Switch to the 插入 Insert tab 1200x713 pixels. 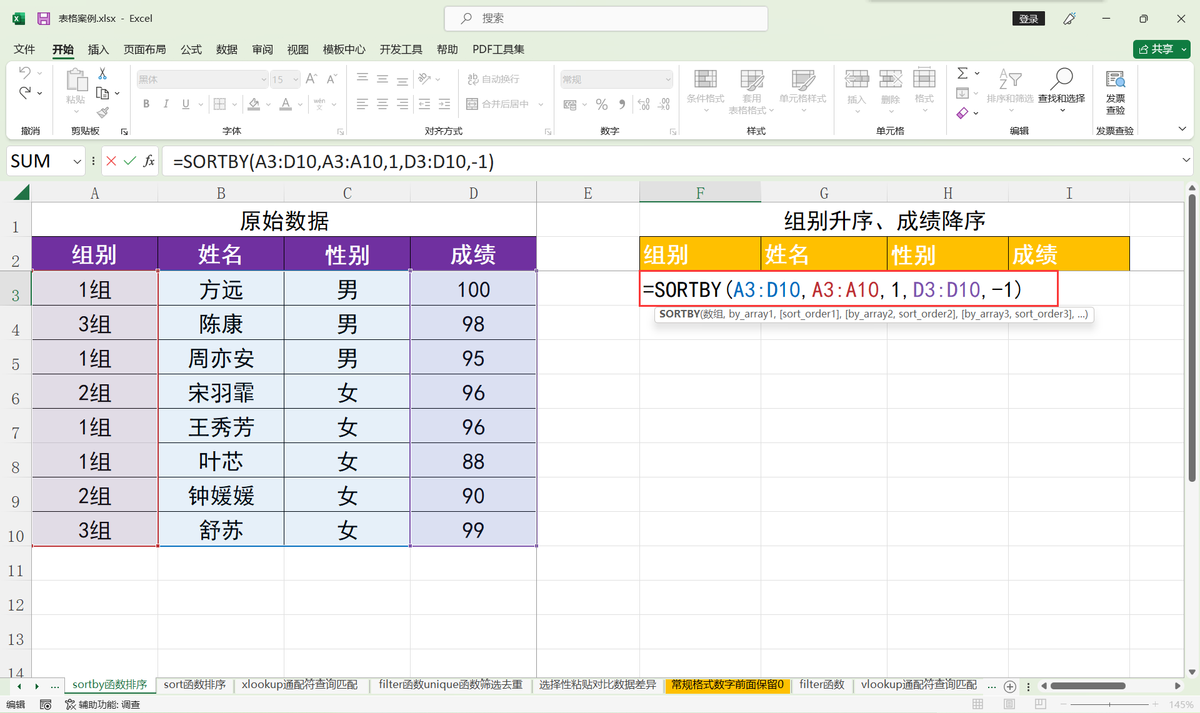pos(99,49)
